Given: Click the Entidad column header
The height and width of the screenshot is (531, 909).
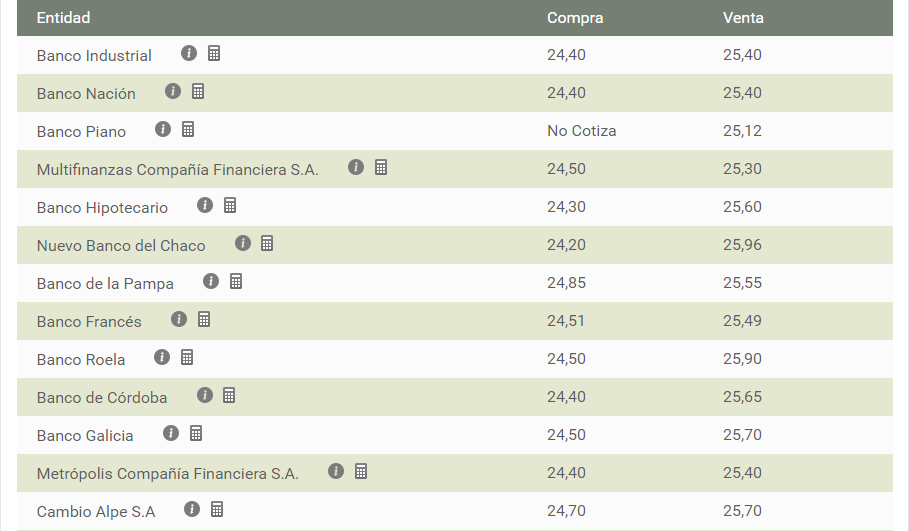Looking at the screenshot, I should 63,17.
